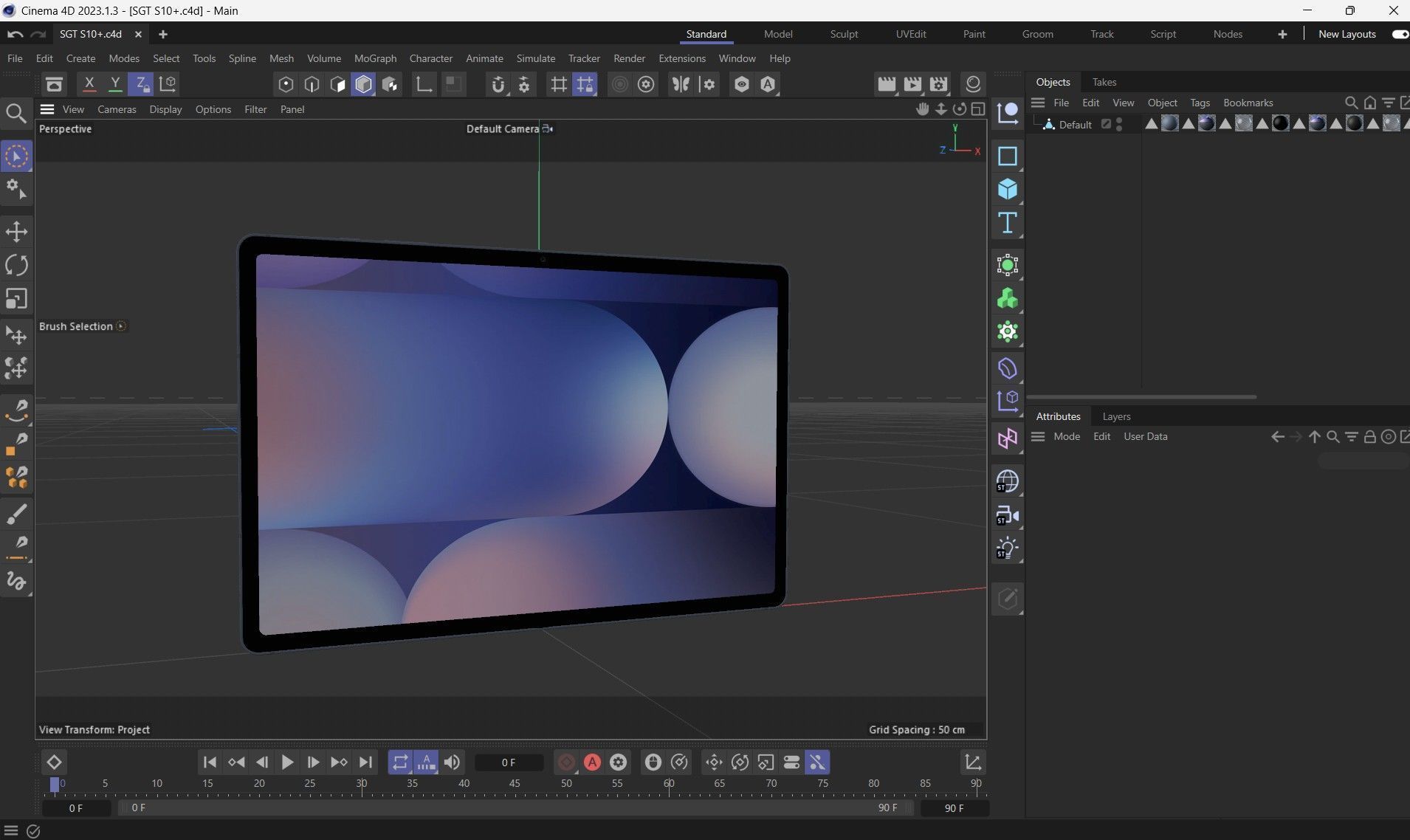The width and height of the screenshot is (1410, 840).
Task: Open the MoGraph menu
Action: (x=375, y=58)
